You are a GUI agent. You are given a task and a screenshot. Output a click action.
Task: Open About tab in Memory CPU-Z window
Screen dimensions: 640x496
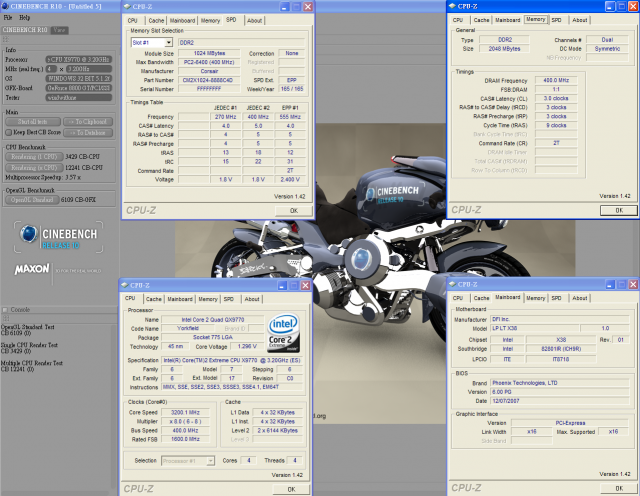pyautogui.click(x=580, y=20)
